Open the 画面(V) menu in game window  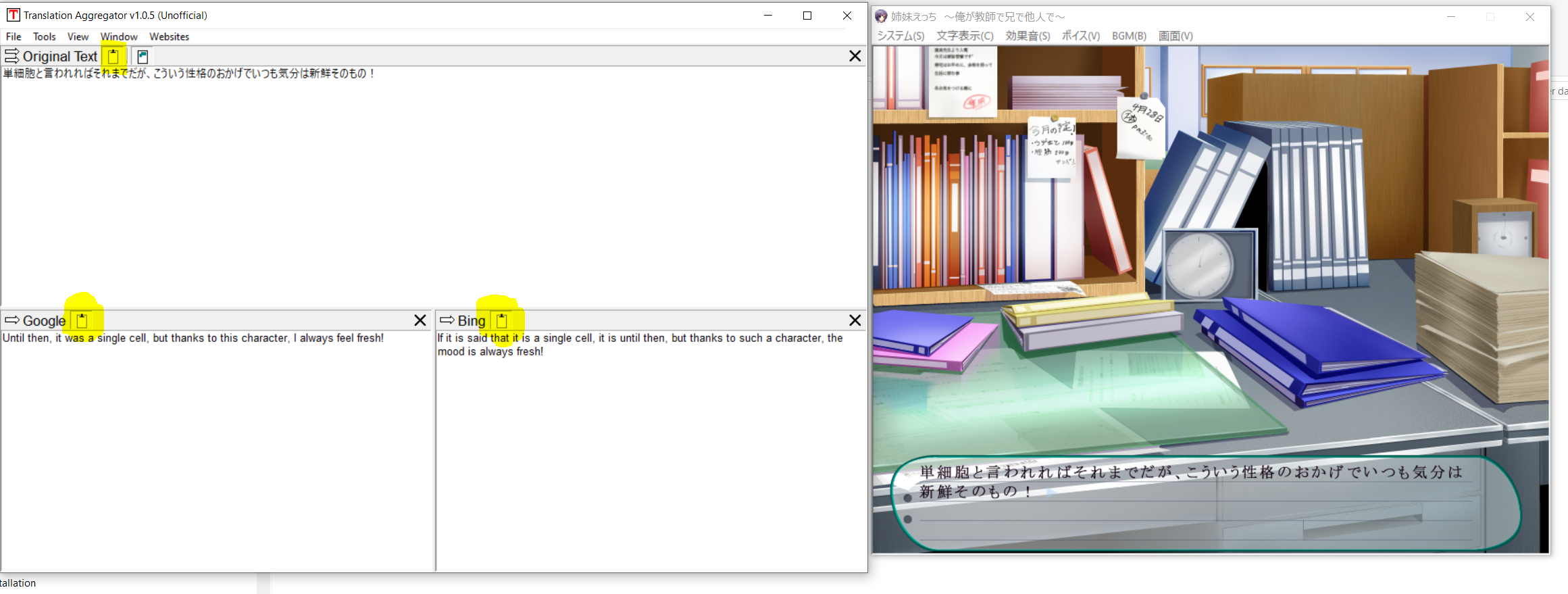pos(1175,36)
